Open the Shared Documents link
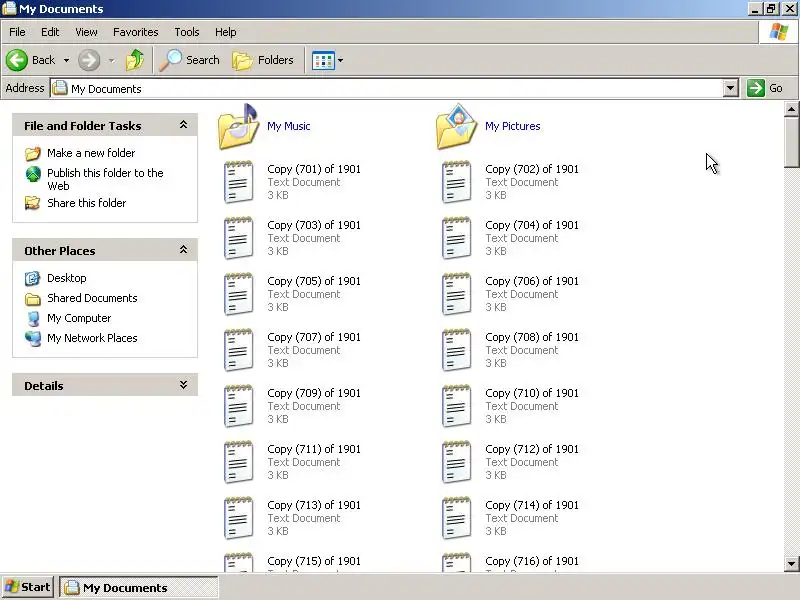Viewport: 800px width, 600px height. [x=92, y=298]
